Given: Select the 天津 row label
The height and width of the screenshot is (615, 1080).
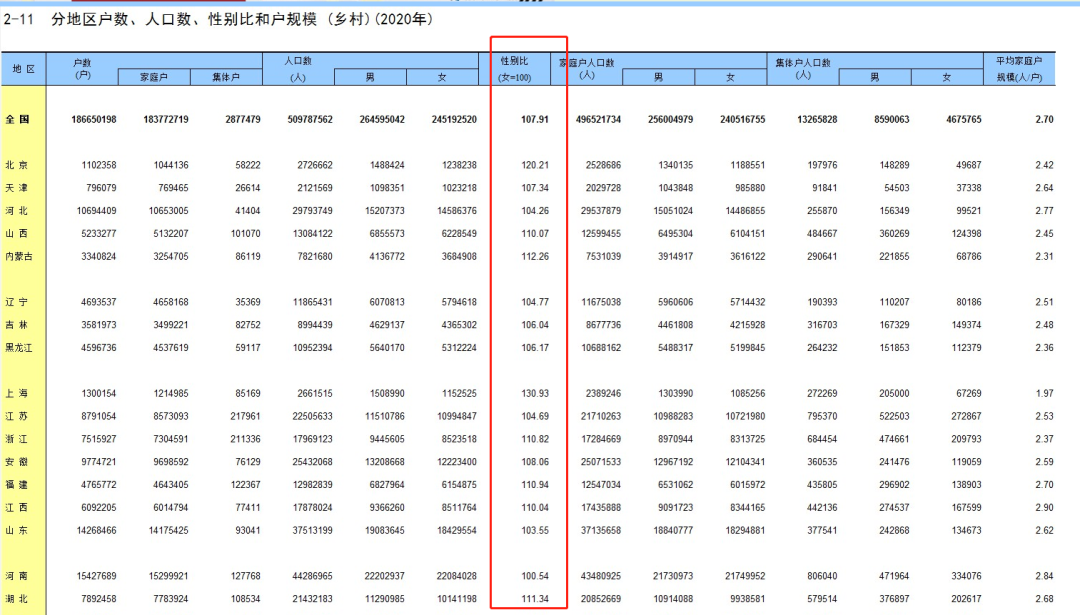Looking at the screenshot, I should [17, 188].
